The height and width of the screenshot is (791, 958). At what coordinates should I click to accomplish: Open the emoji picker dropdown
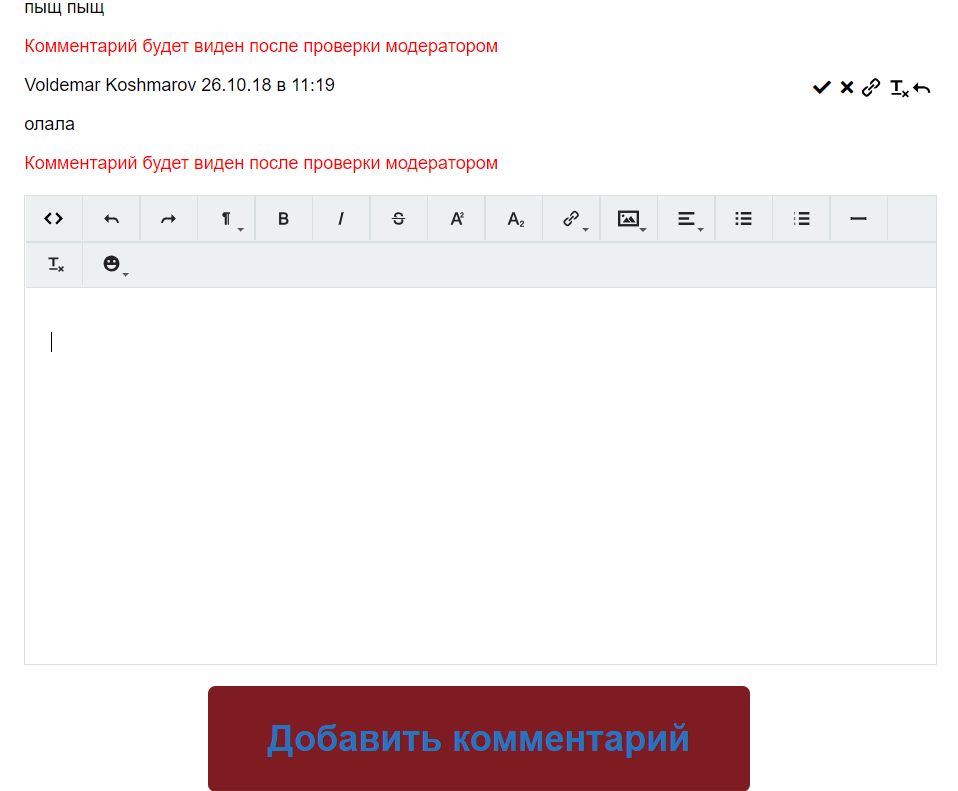(x=113, y=265)
